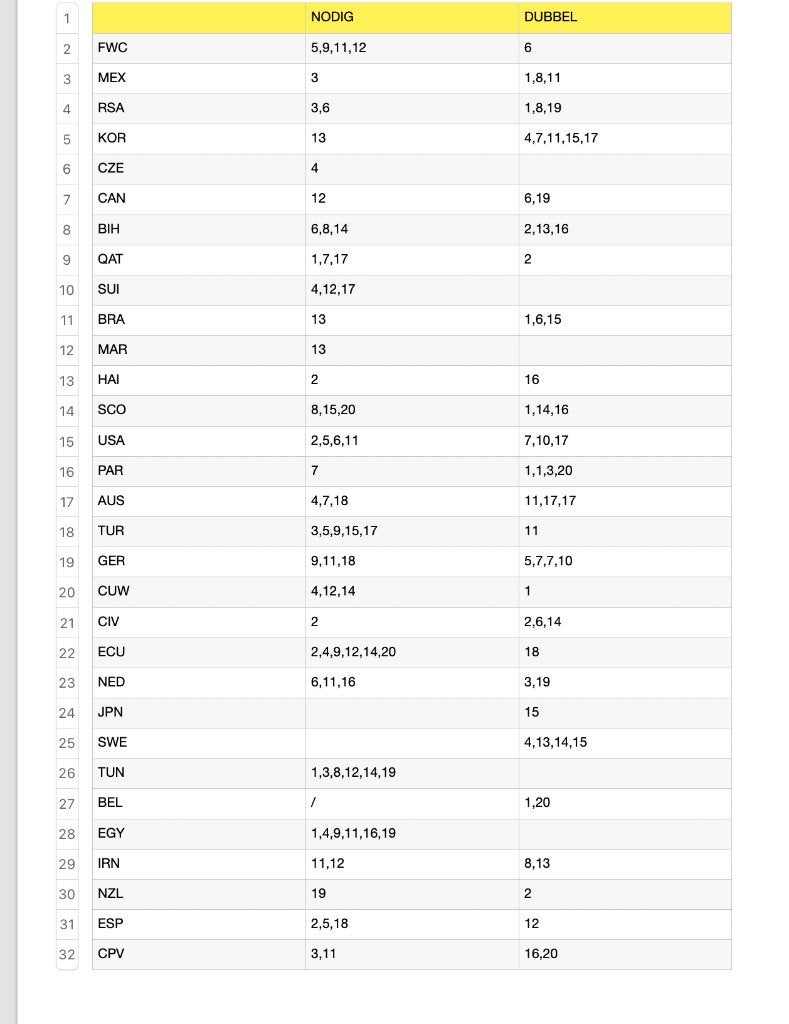Click the TUR nodig cell 3,5,9,15,17
The image size is (789, 1024).
[x=411, y=532]
